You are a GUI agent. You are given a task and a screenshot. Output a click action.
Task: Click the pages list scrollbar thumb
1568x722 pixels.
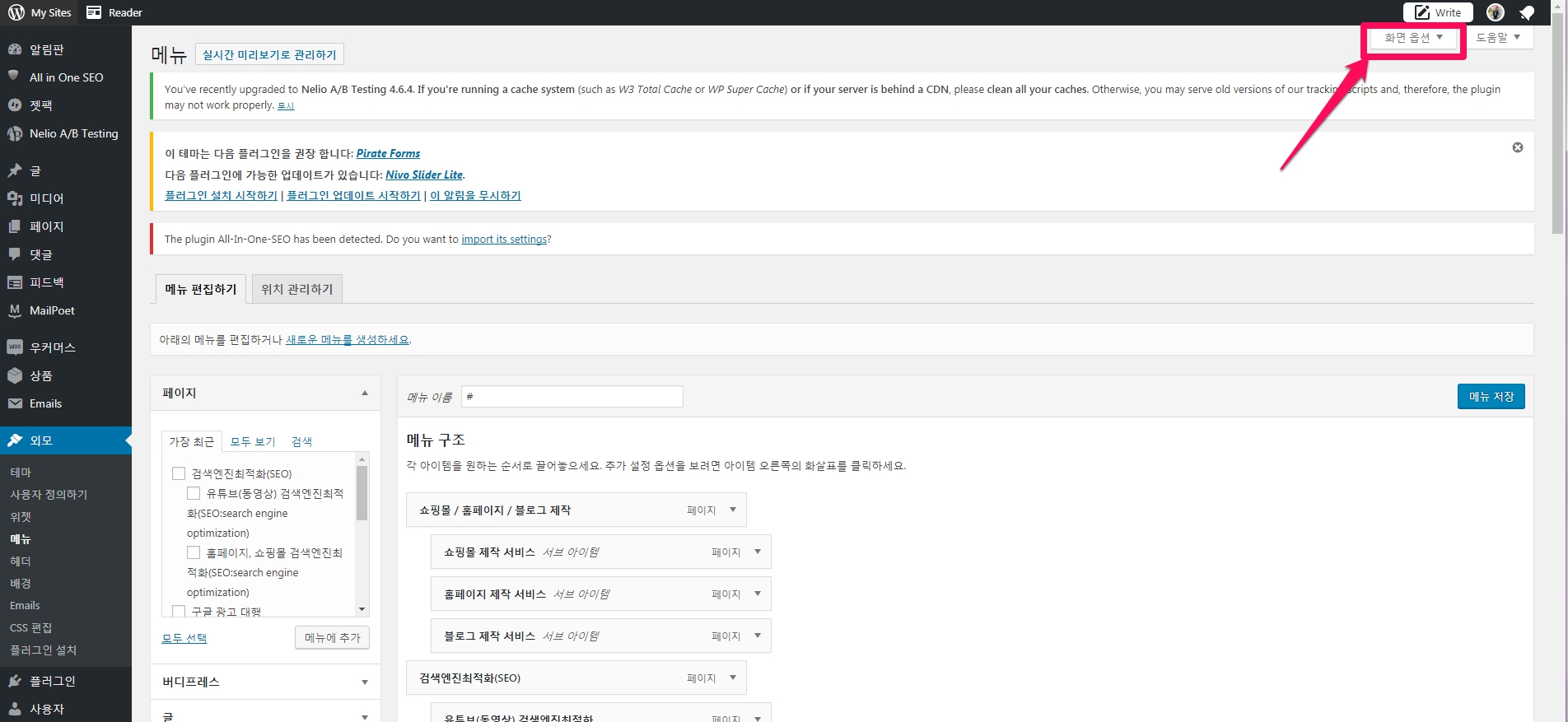click(362, 493)
